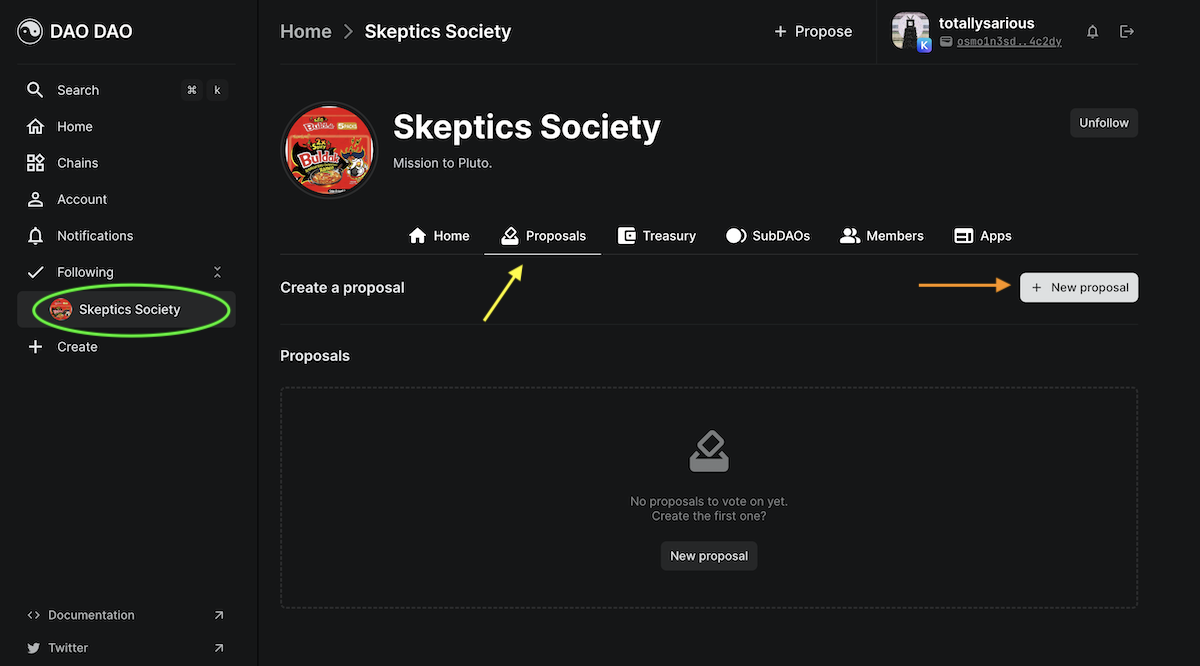Screen dimensions: 1200x666
Task: Open the Members tab
Action: coord(882,236)
